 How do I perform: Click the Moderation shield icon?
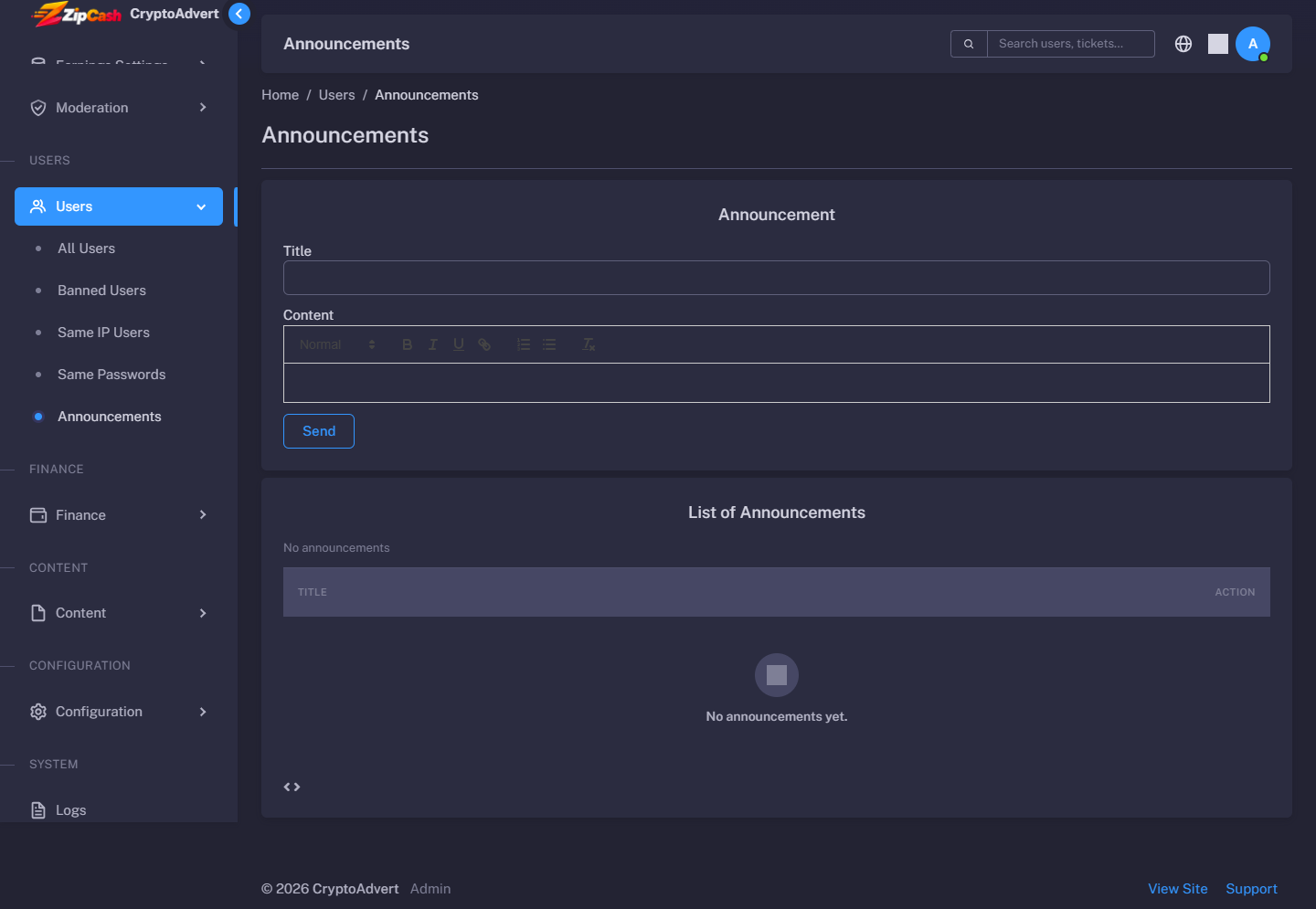tap(38, 108)
